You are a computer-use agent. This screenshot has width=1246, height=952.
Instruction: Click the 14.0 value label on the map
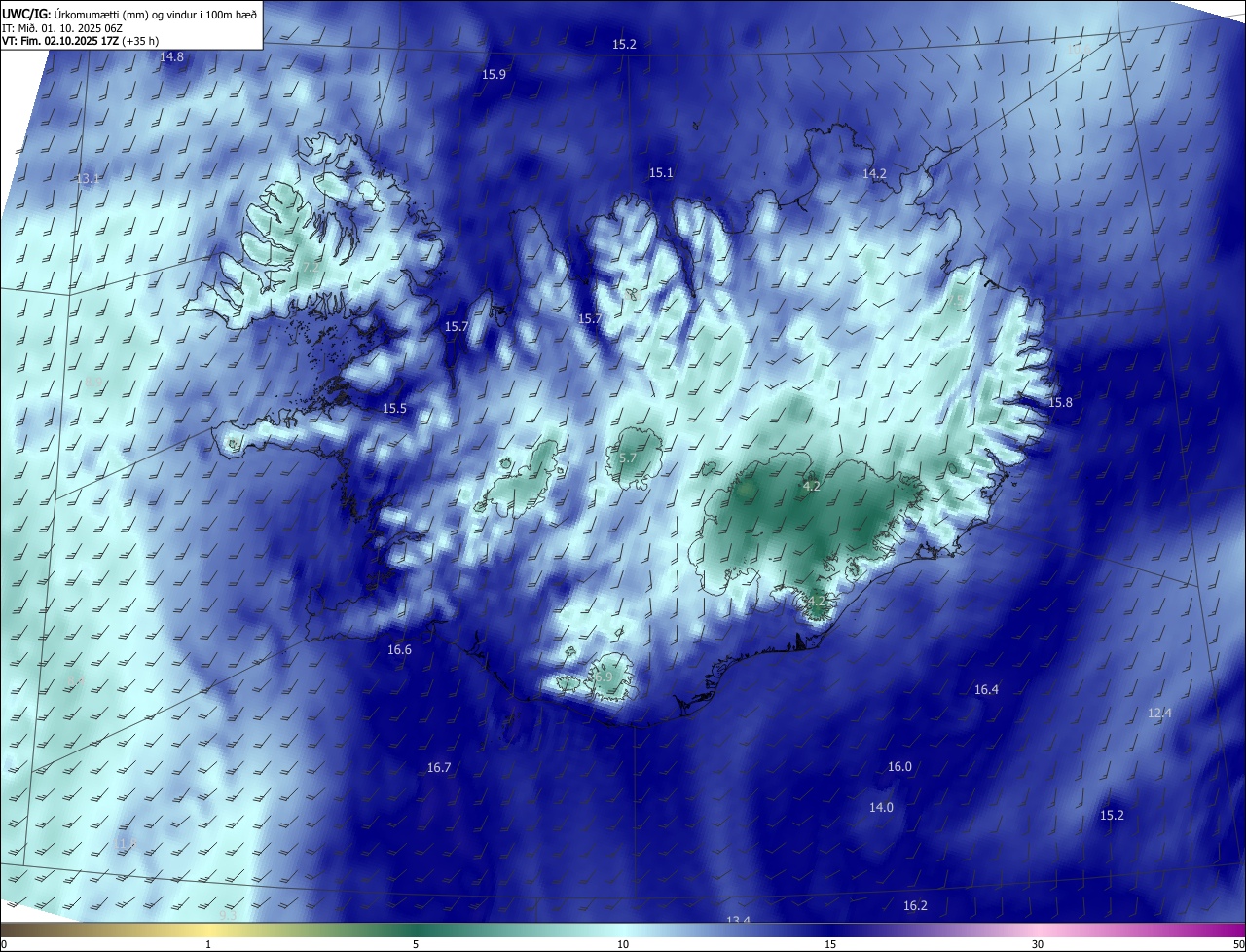(881, 808)
